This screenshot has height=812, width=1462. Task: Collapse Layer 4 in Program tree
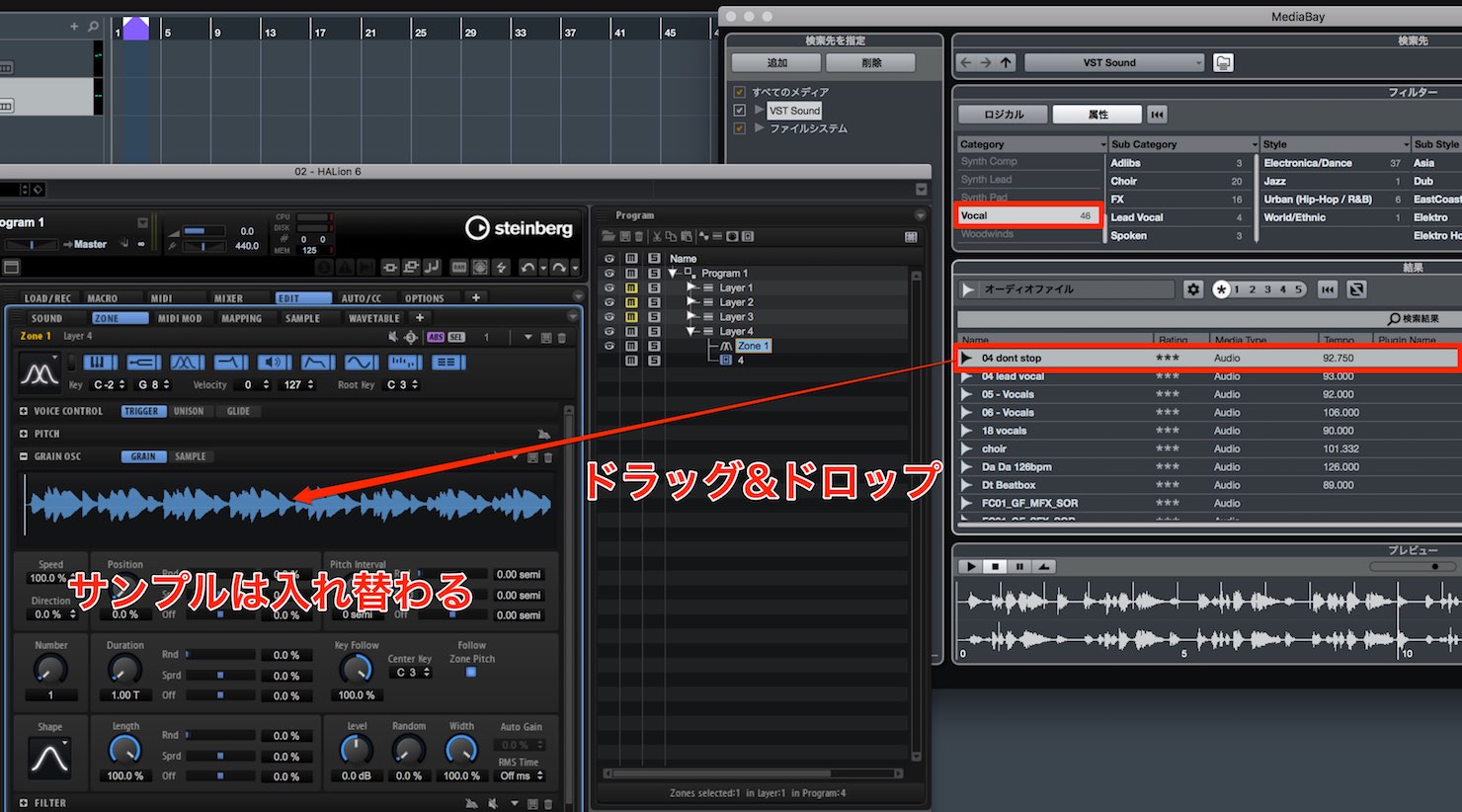pyautogui.click(x=691, y=331)
